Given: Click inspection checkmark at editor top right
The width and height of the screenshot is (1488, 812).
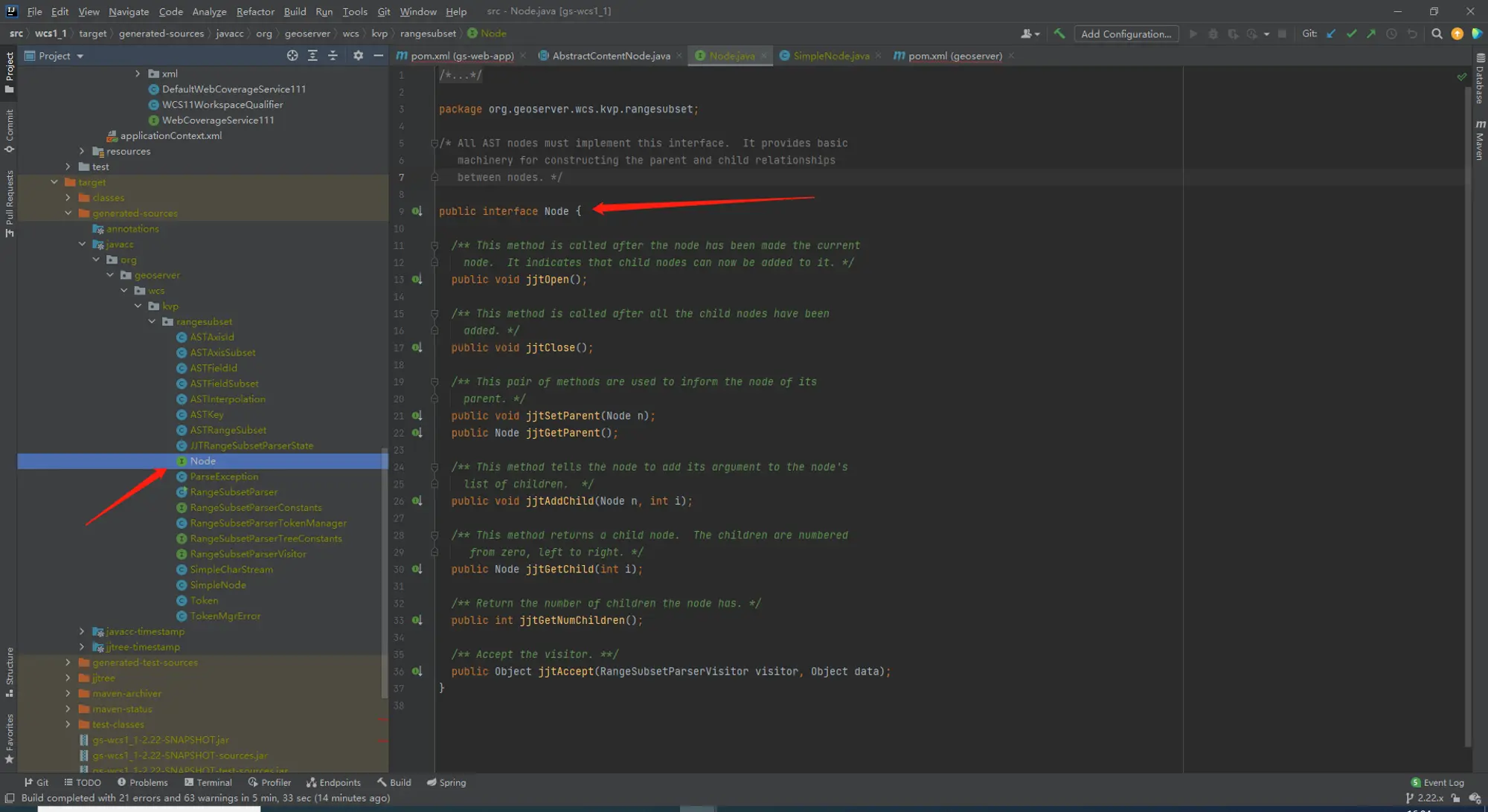Looking at the screenshot, I should pyautogui.click(x=1461, y=76).
